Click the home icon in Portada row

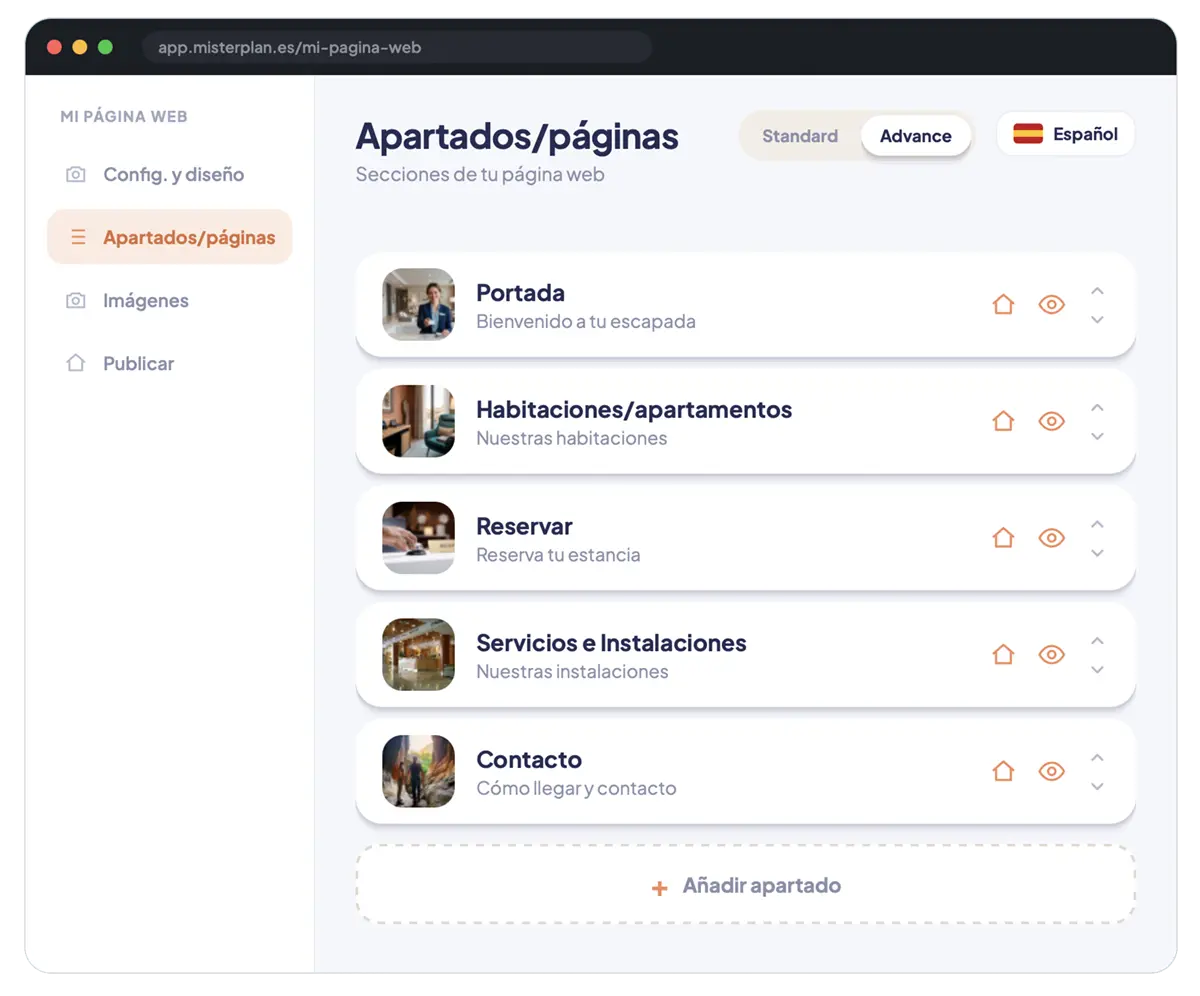point(1003,304)
